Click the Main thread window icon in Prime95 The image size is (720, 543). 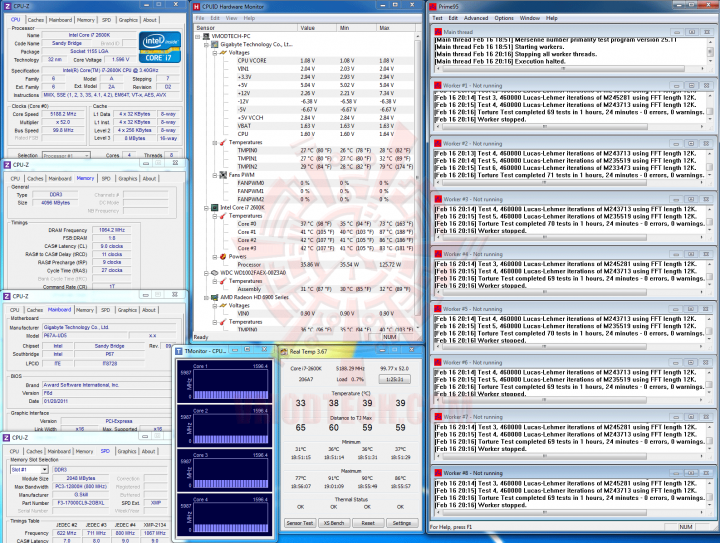(x=438, y=32)
